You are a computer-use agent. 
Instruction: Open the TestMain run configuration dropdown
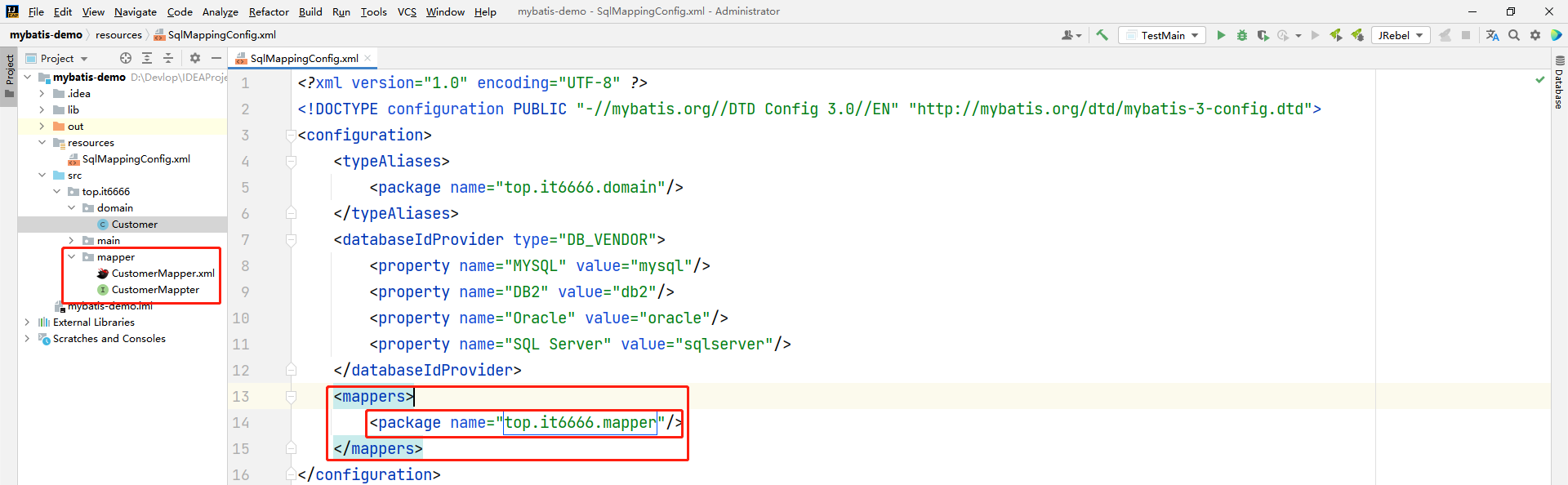pyautogui.click(x=1161, y=35)
